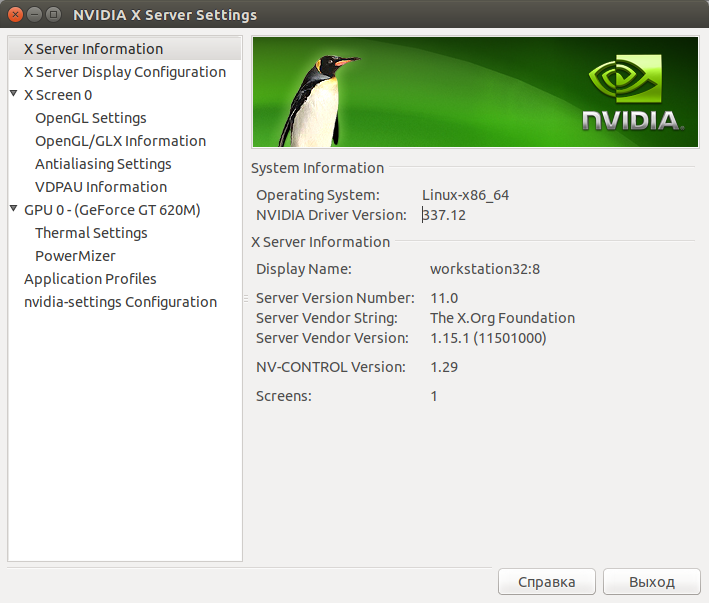Click the server version number 11.0

[x=444, y=298]
